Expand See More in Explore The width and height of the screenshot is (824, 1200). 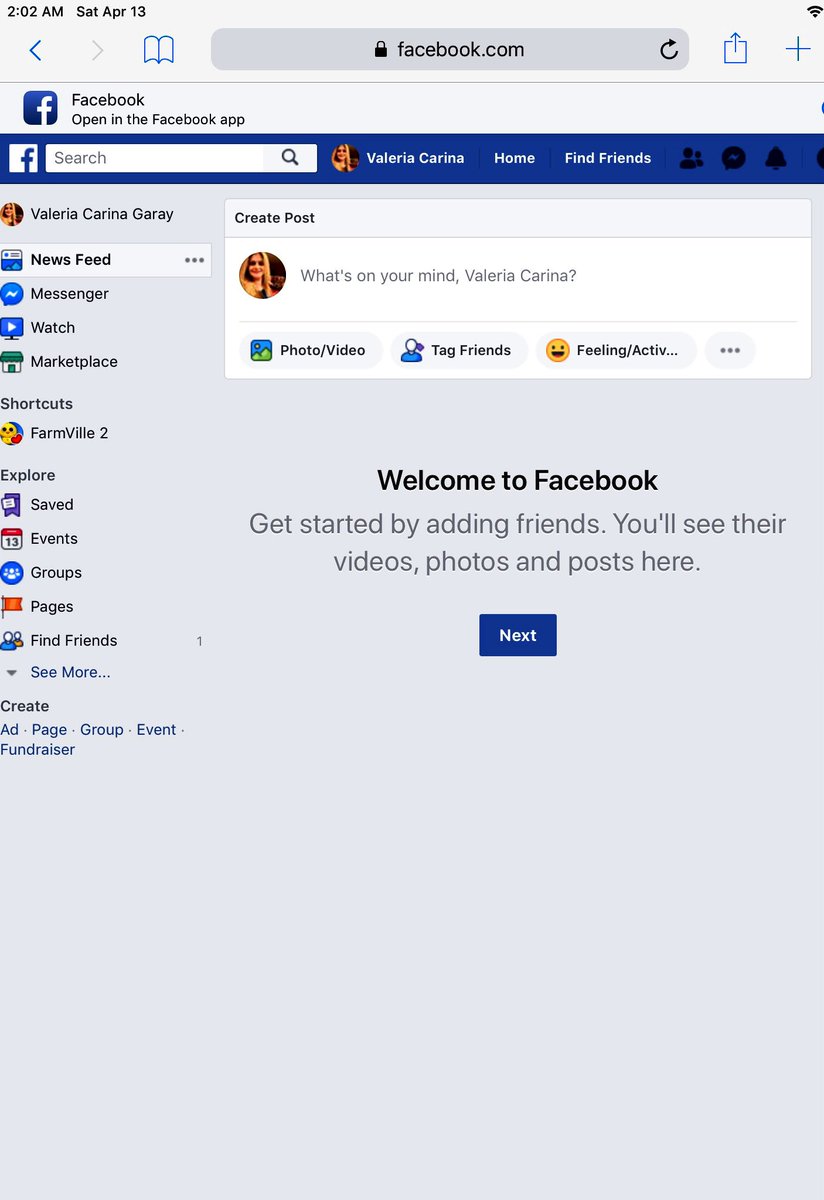tap(70, 673)
